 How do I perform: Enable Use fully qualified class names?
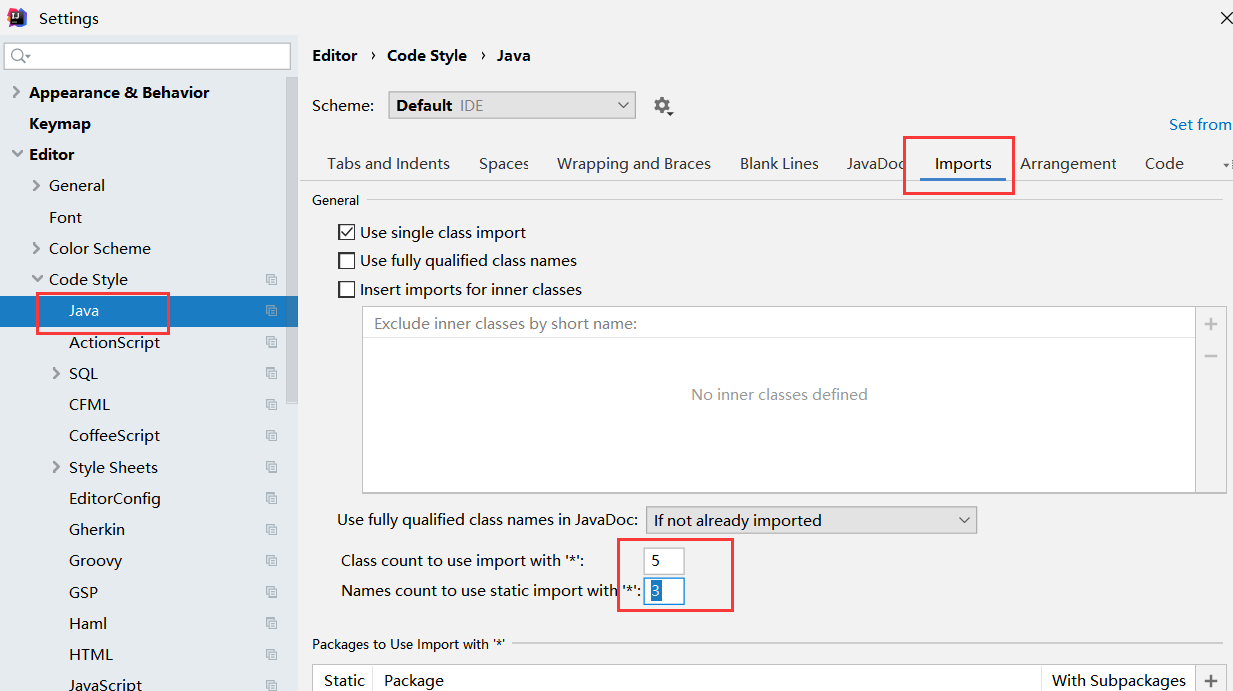[x=347, y=261]
